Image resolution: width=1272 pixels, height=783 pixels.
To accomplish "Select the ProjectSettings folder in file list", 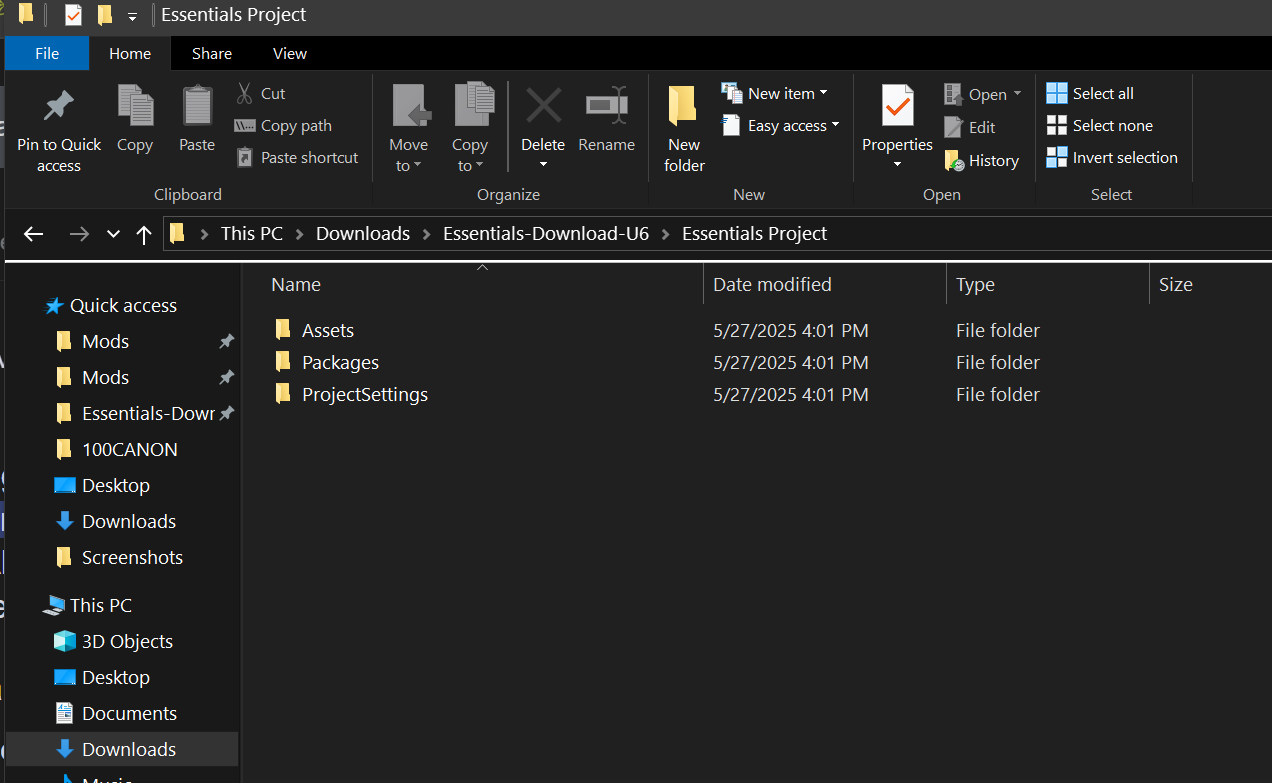I will (x=364, y=394).
